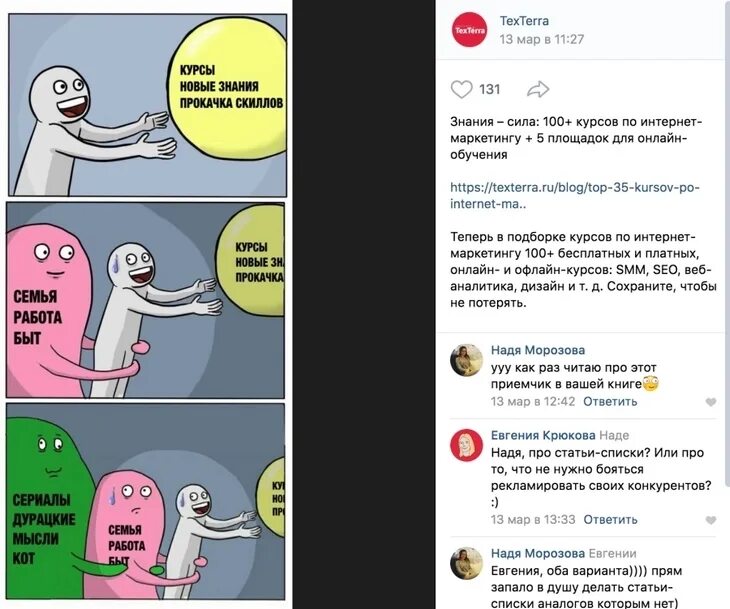Screen dimensions: 730x609
Task: Open Евгения Крюкова's avatar picture
Action: (466, 445)
